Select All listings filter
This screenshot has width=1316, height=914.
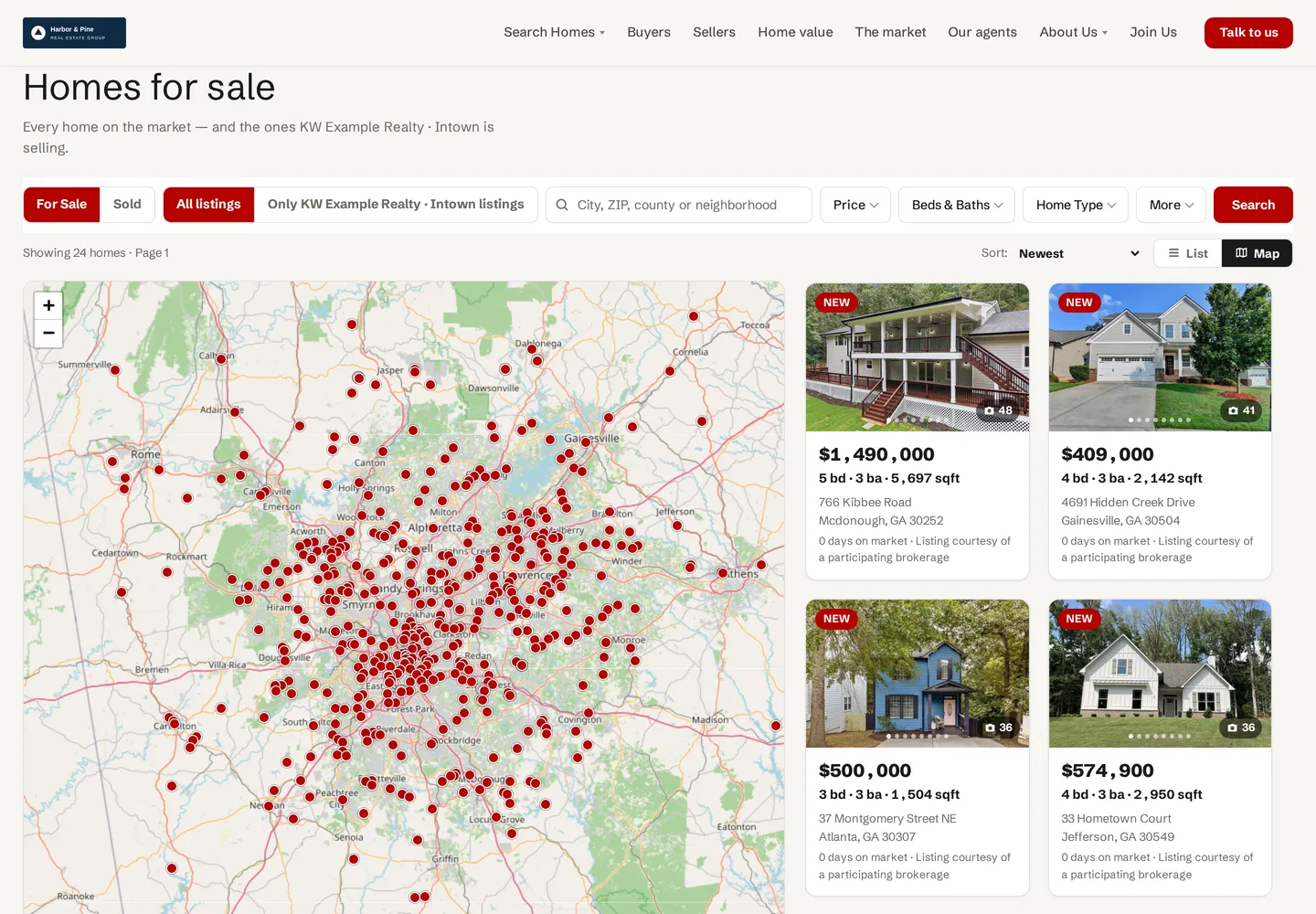[208, 205]
